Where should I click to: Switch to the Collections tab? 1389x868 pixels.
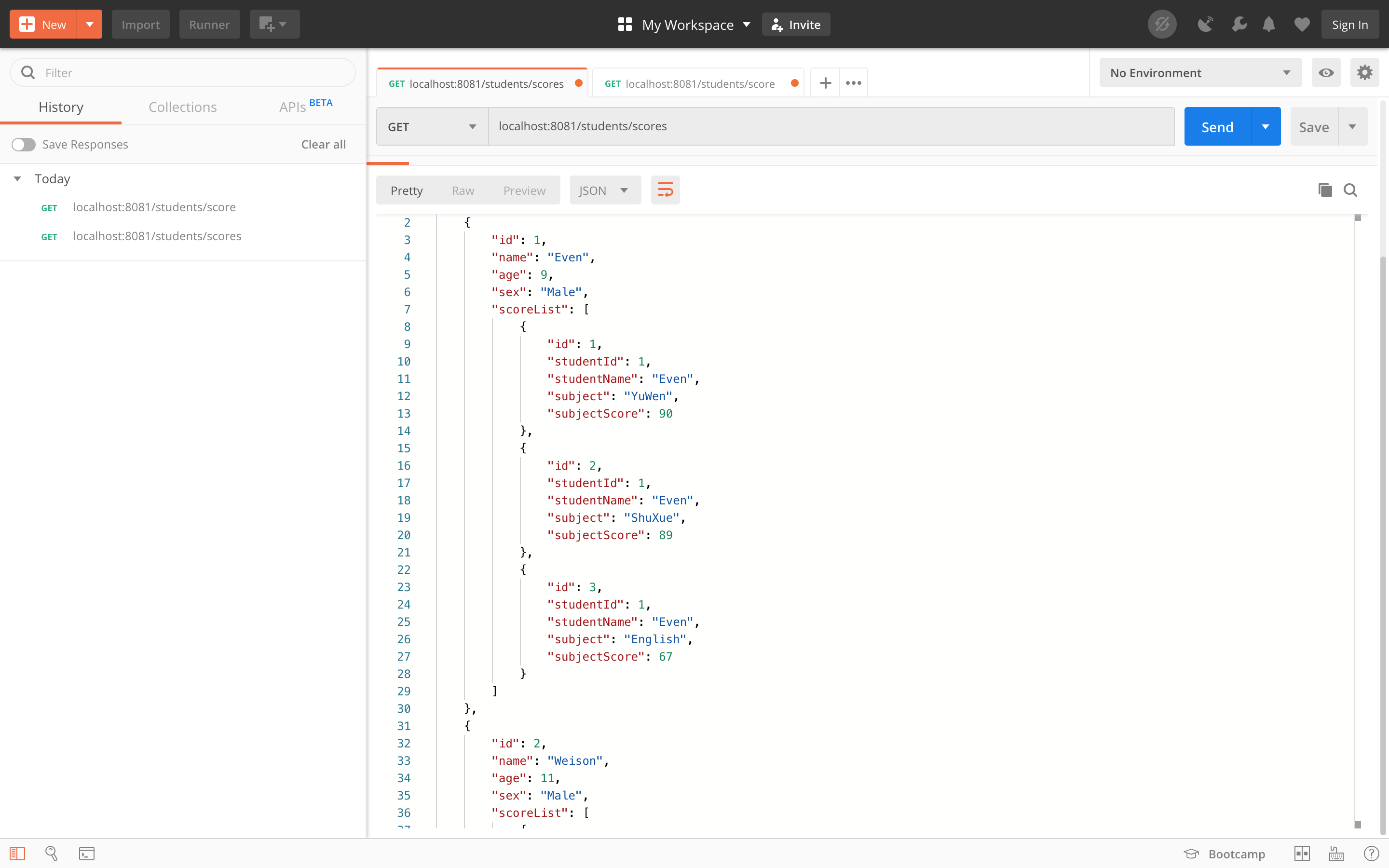(x=182, y=107)
